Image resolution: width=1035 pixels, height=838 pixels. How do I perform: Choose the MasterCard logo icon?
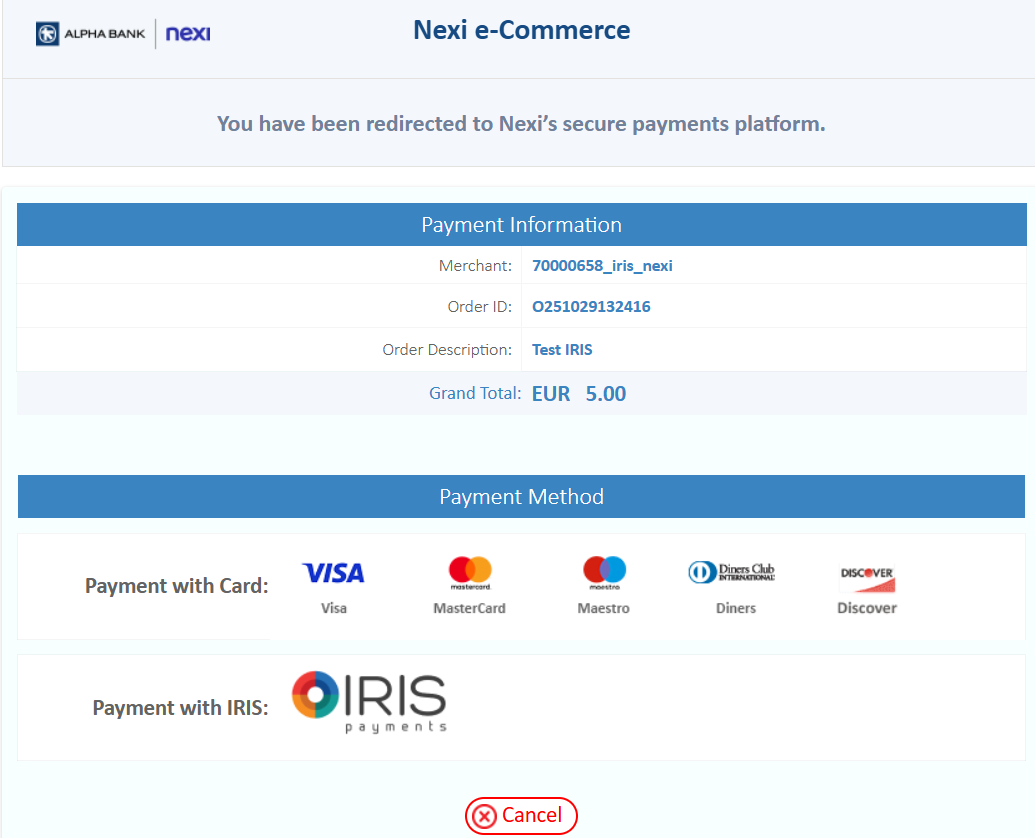click(469, 573)
